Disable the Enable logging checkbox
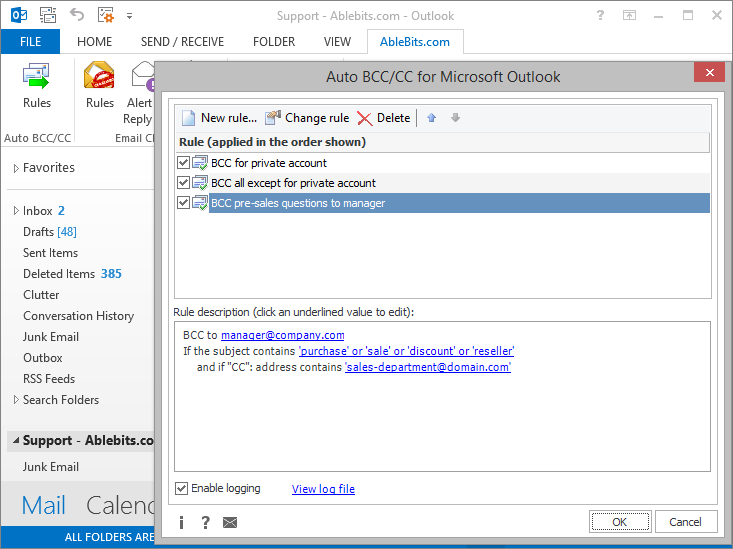 (x=181, y=489)
